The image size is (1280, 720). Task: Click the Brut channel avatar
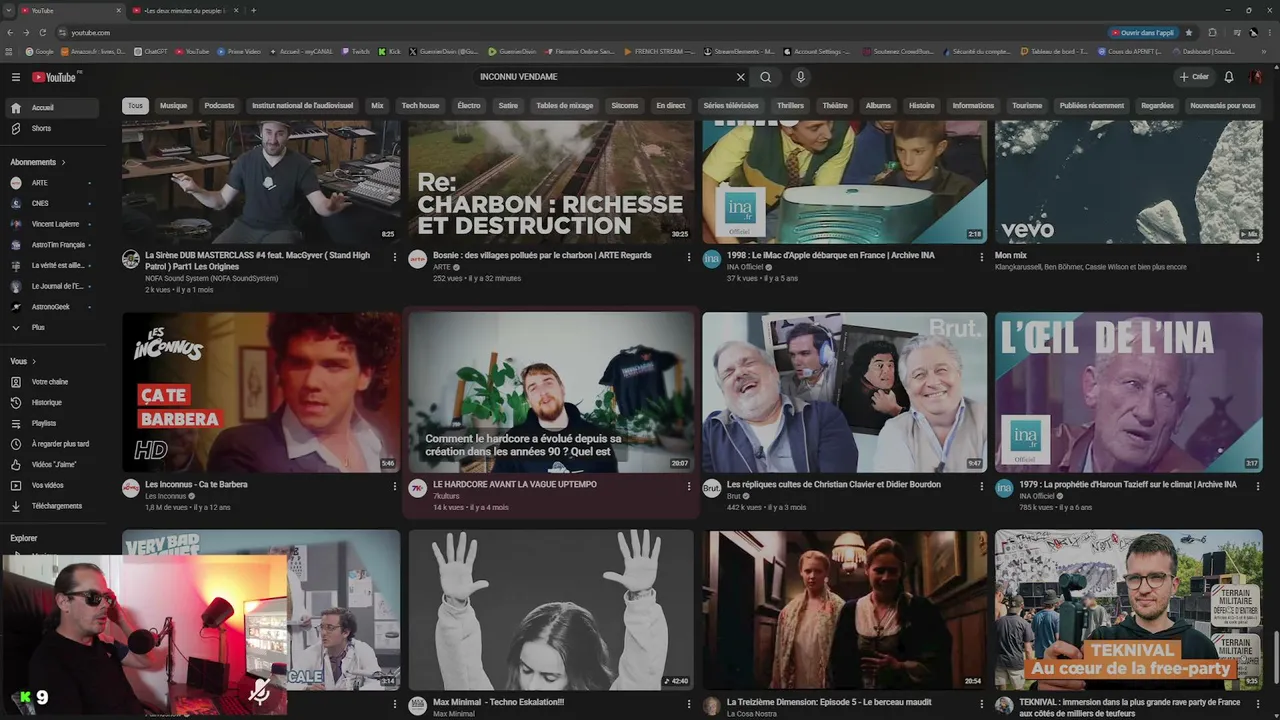pyautogui.click(x=711, y=488)
